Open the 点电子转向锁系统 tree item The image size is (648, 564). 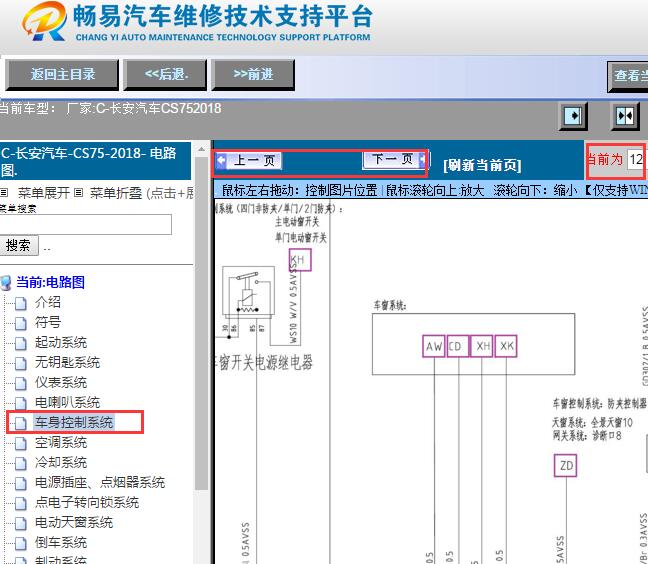(87, 502)
